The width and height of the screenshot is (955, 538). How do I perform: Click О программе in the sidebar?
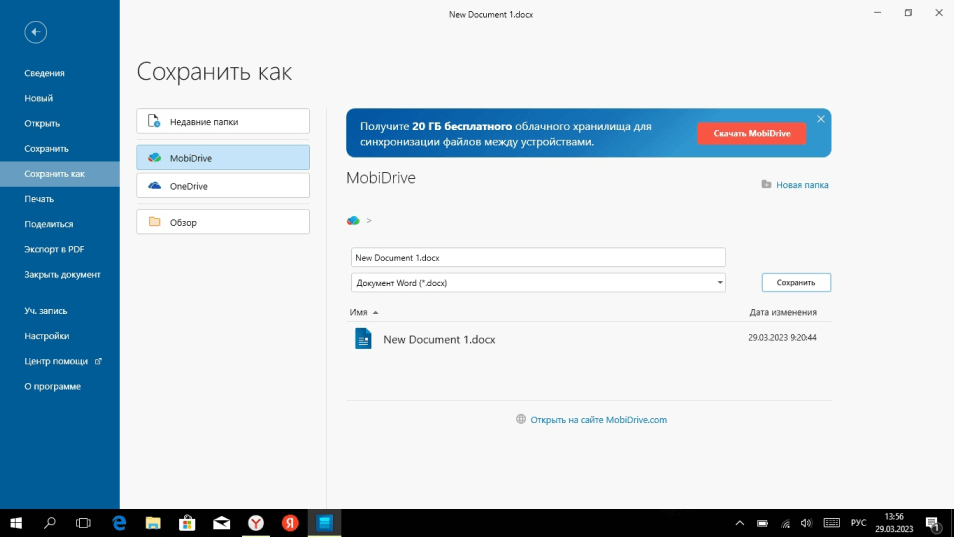click(52, 386)
